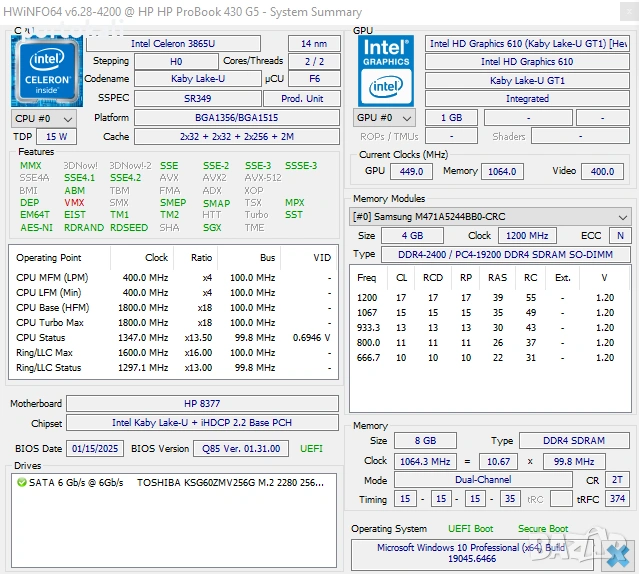Click the Ring/LLC Status row

click(x=170, y=368)
